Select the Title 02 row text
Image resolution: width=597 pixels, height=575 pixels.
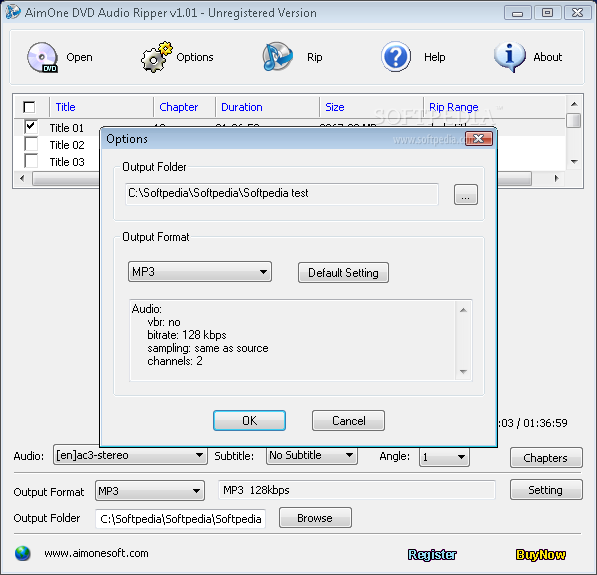67,145
